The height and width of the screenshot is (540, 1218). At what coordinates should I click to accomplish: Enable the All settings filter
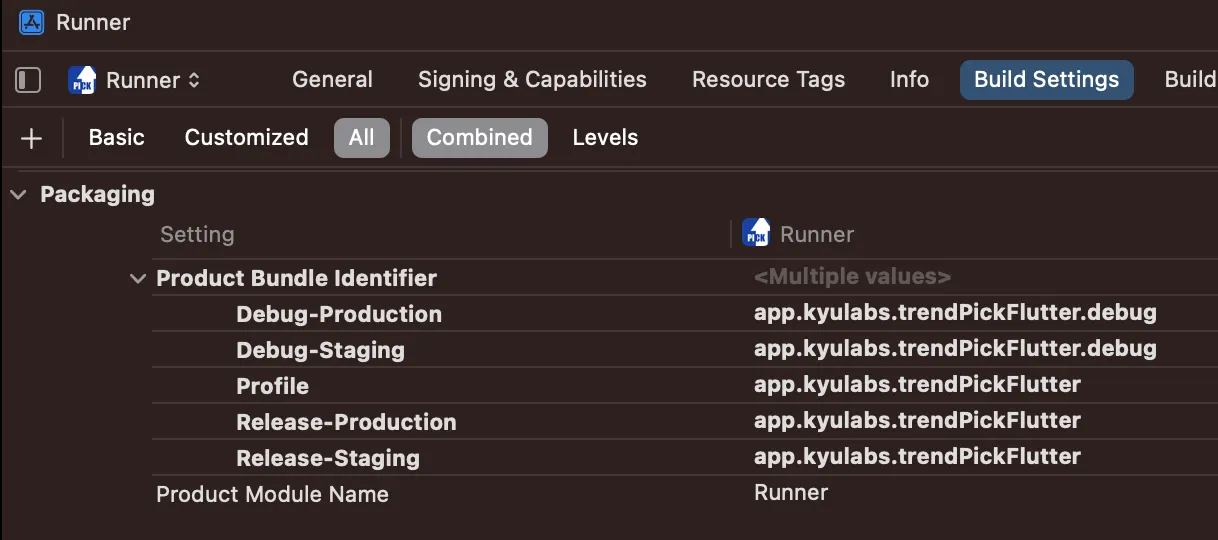[361, 138]
